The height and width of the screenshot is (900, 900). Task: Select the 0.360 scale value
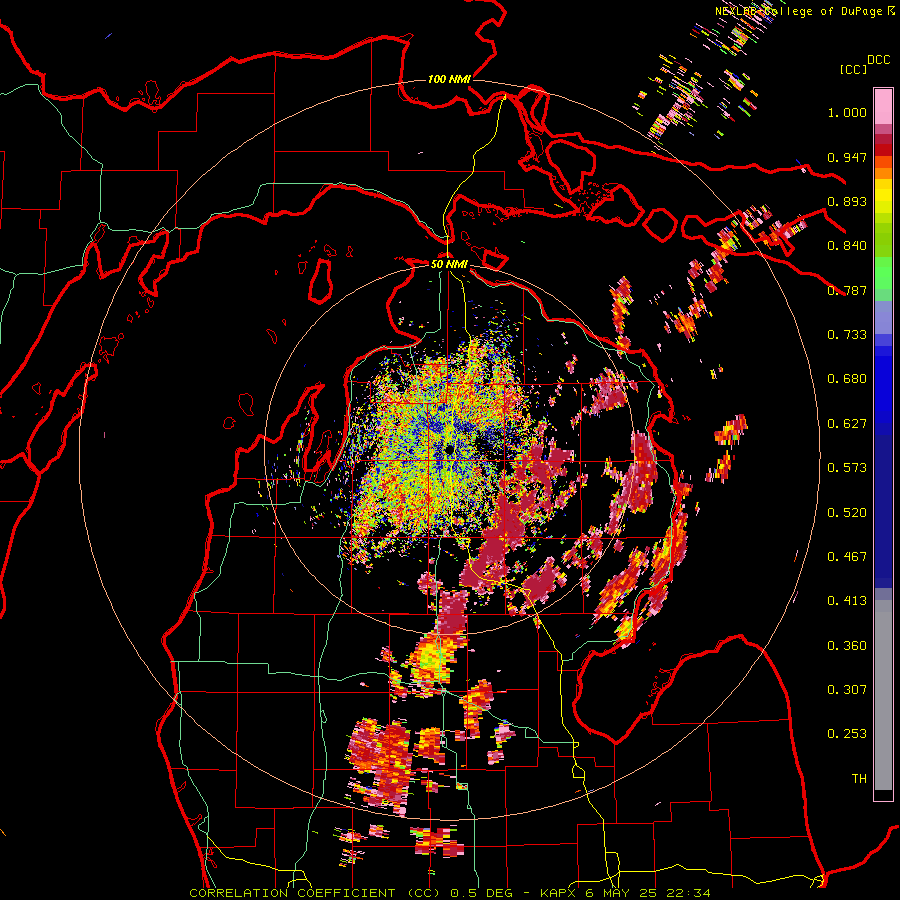pos(847,646)
